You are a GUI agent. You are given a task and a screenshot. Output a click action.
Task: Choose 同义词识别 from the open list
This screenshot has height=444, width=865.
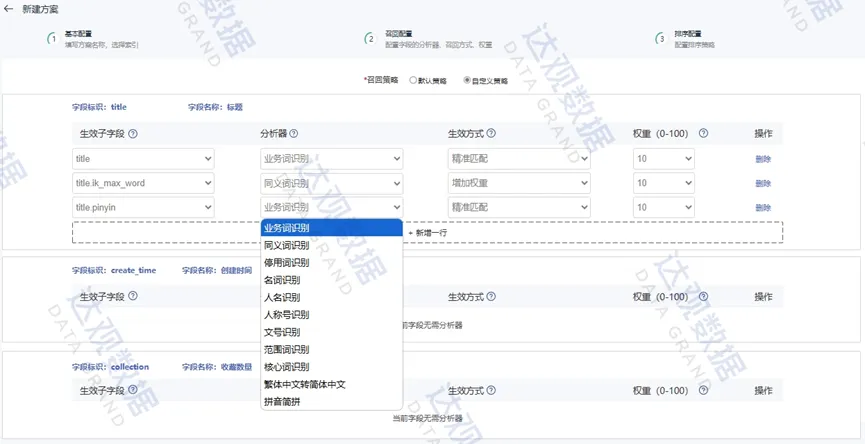(x=332, y=245)
